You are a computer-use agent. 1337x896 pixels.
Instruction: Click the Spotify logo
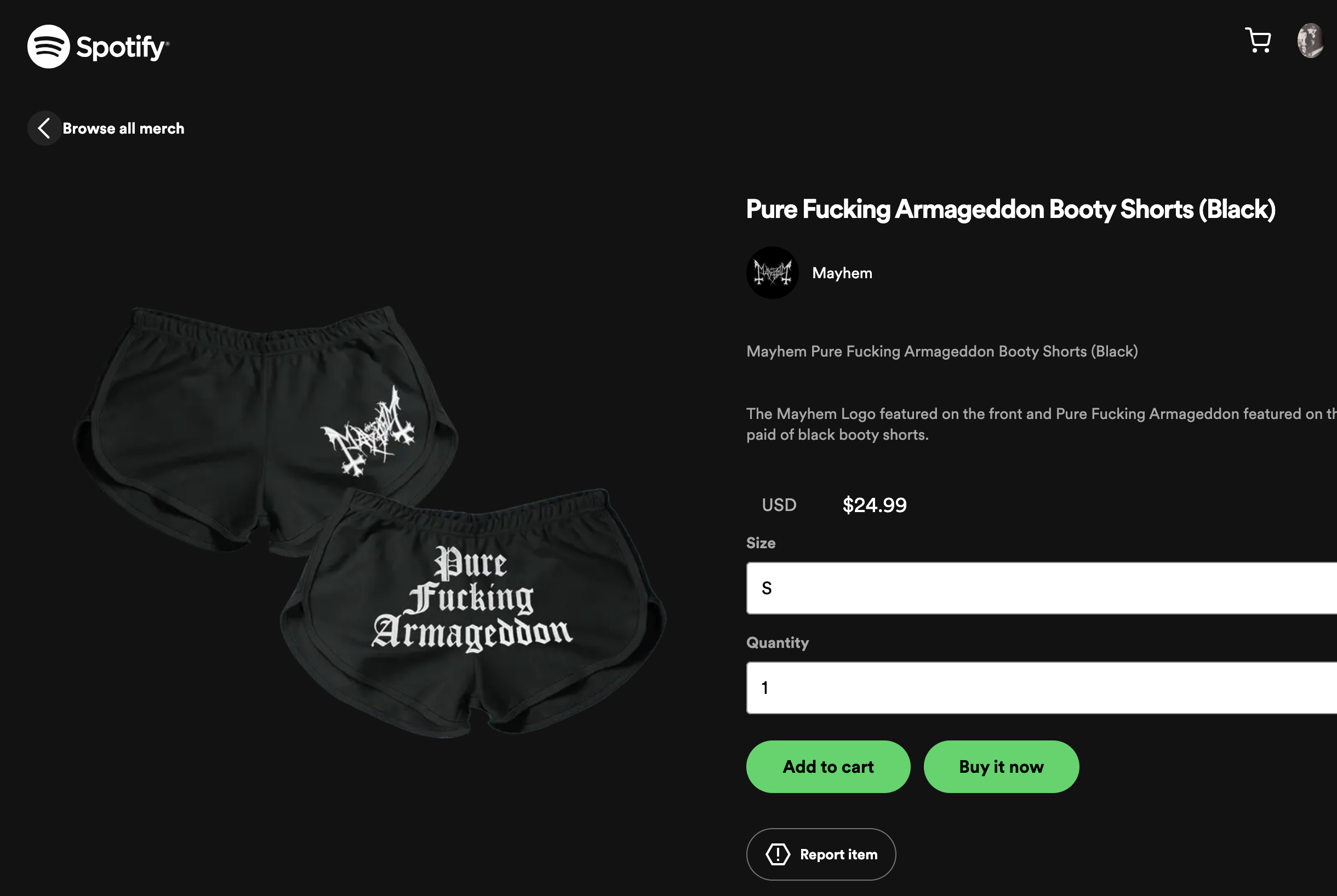coord(98,47)
